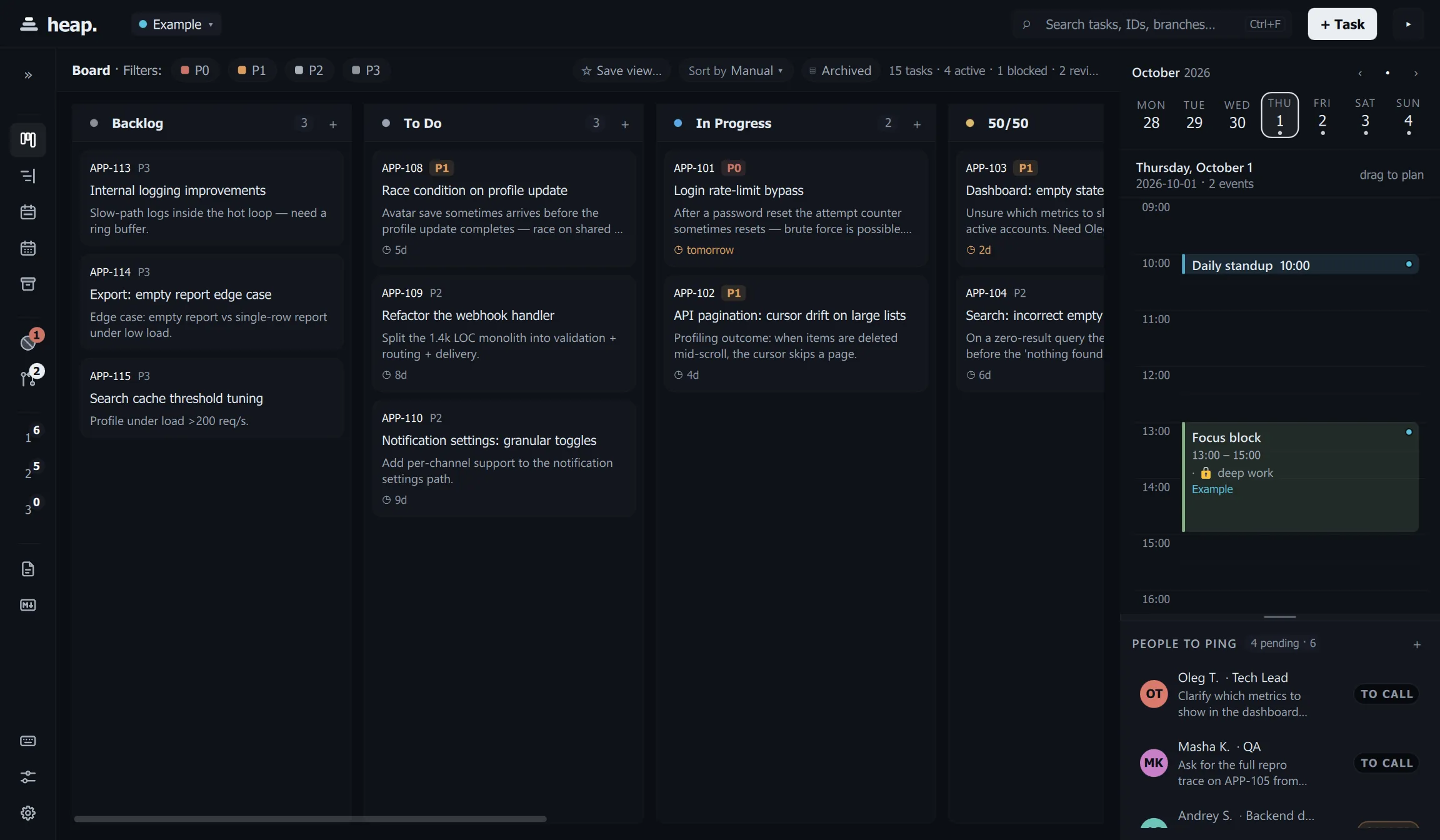1440x840 pixels.
Task: Open the APP-101 Login rate-limit bypass card
Action: click(x=796, y=209)
